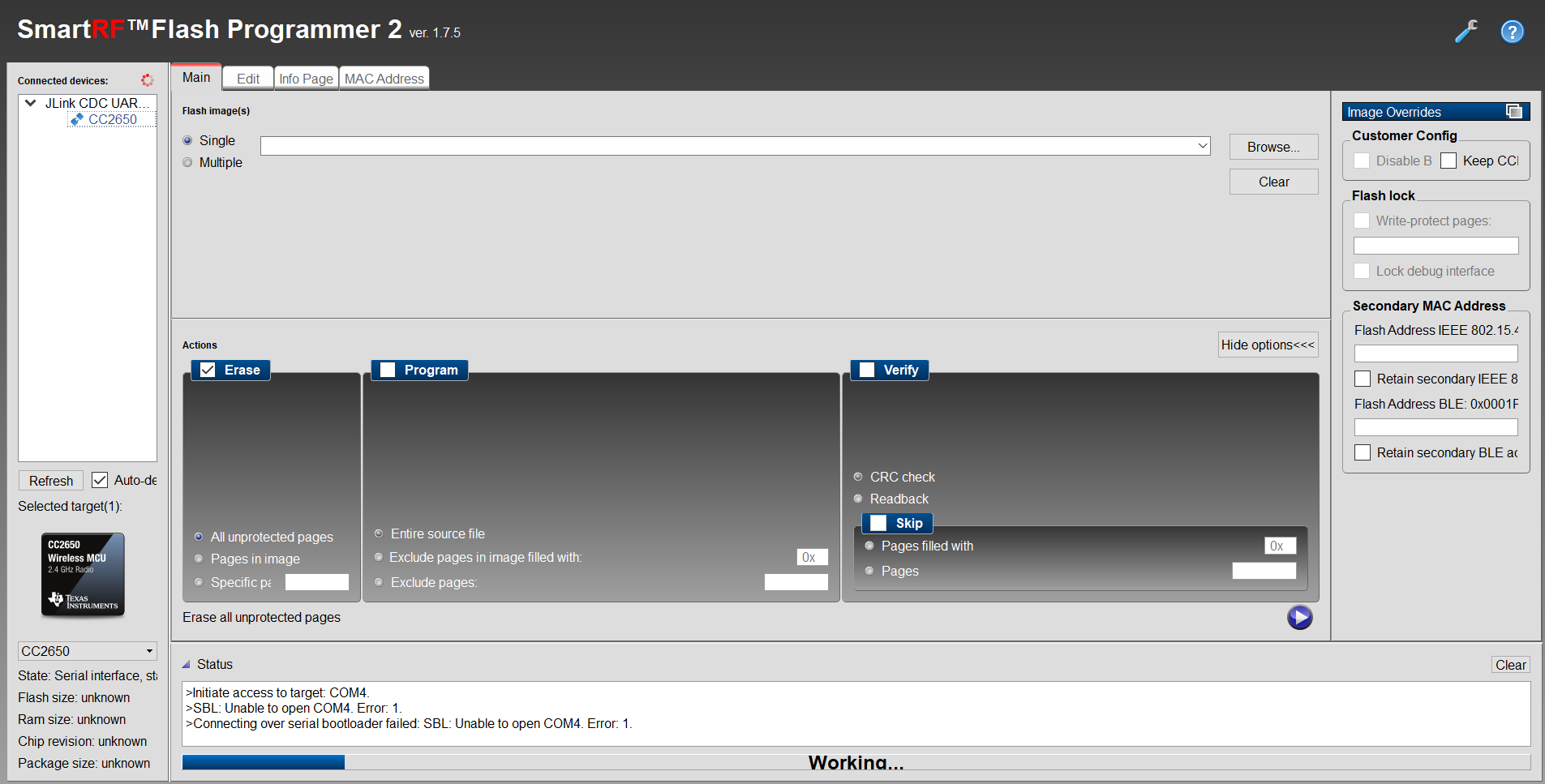1545x784 pixels.
Task: Check Retain secondary IEEE checkbox
Action: coord(1363,379)
